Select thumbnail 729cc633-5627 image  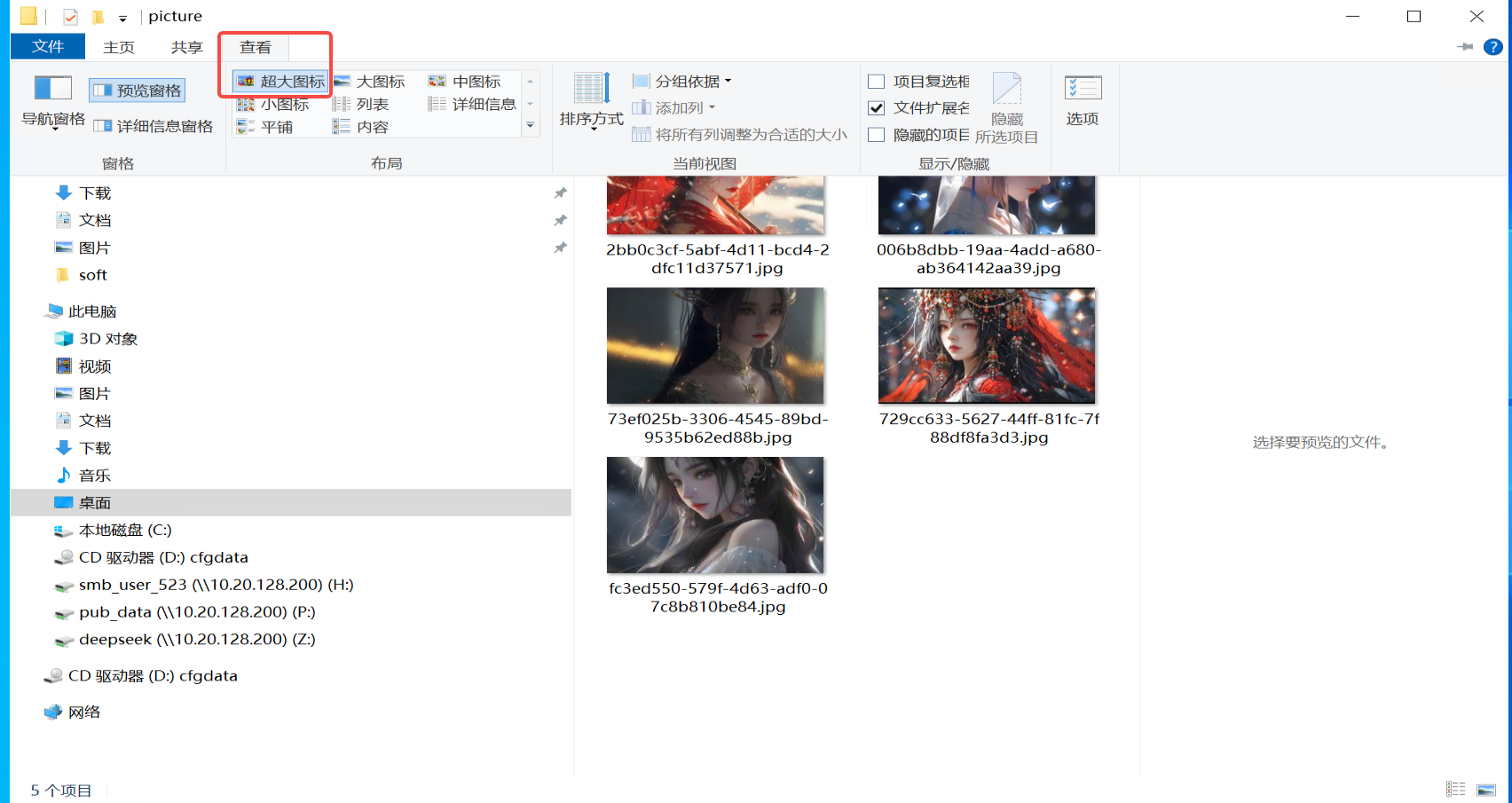click(988, 345)
